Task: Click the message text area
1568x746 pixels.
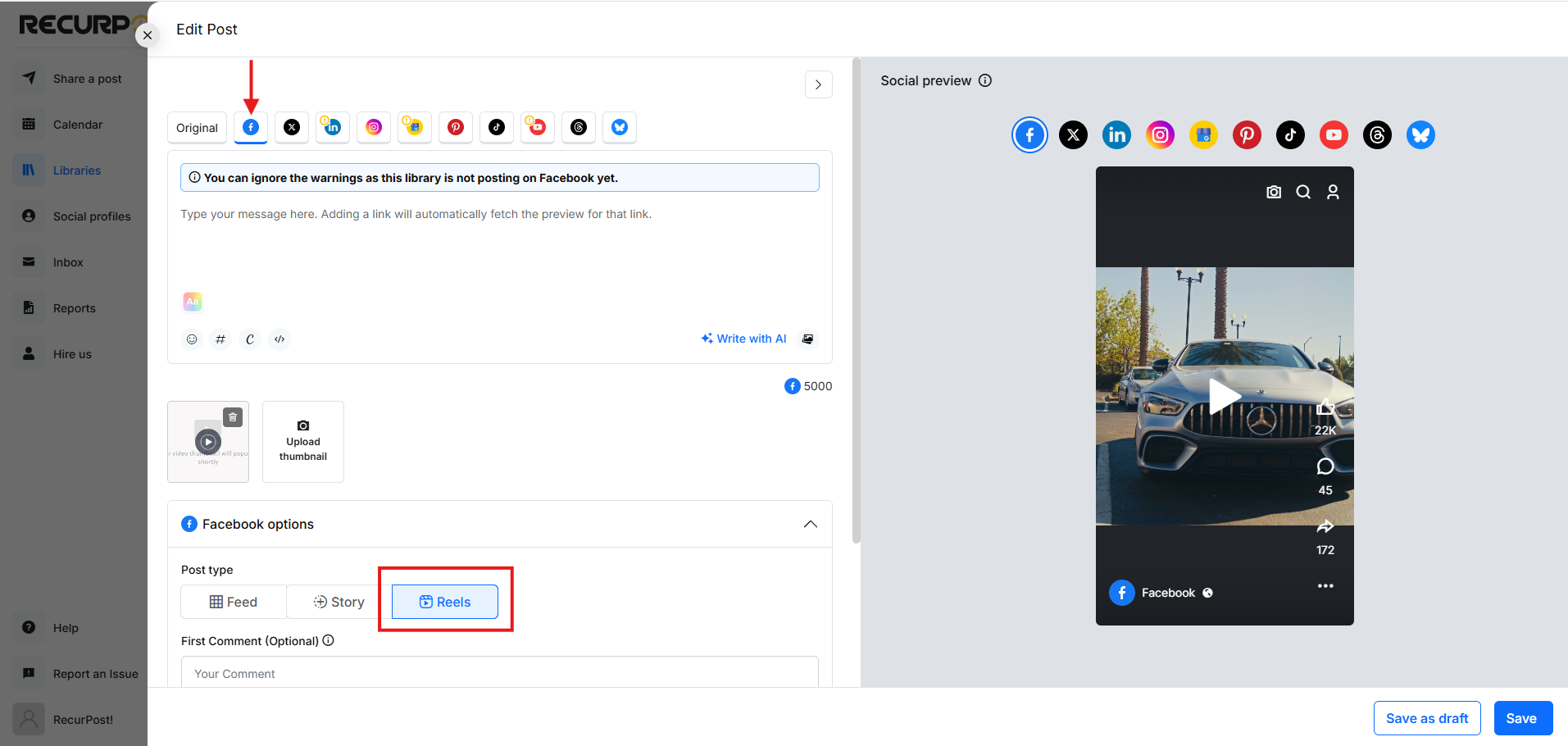Action: click(499, 242)
